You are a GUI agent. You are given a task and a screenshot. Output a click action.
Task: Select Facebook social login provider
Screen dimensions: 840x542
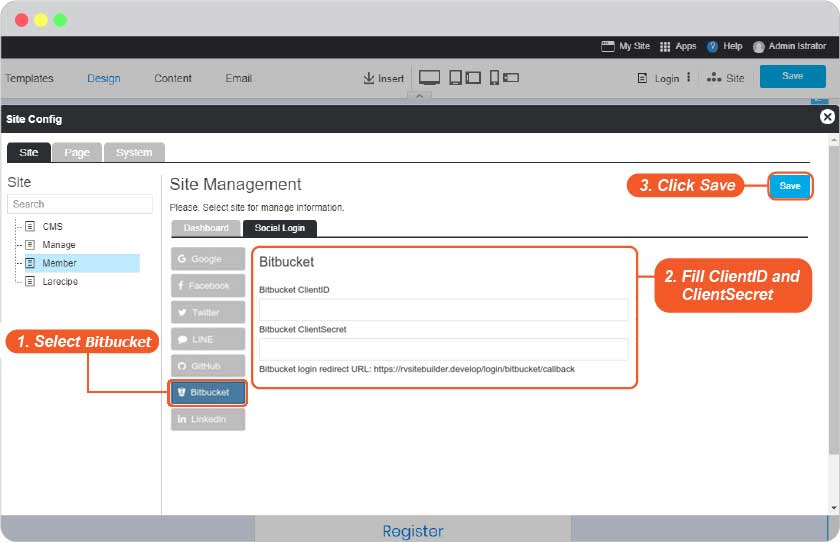pos(208,285)
